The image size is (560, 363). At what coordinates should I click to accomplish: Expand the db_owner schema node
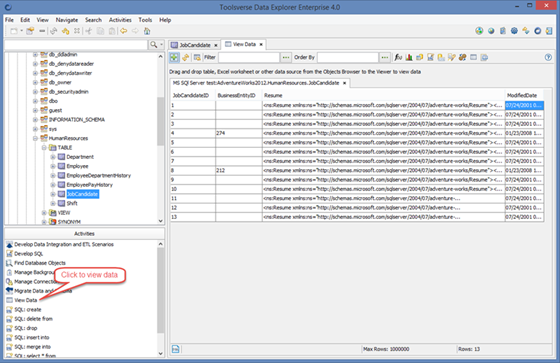click(35, 83)
